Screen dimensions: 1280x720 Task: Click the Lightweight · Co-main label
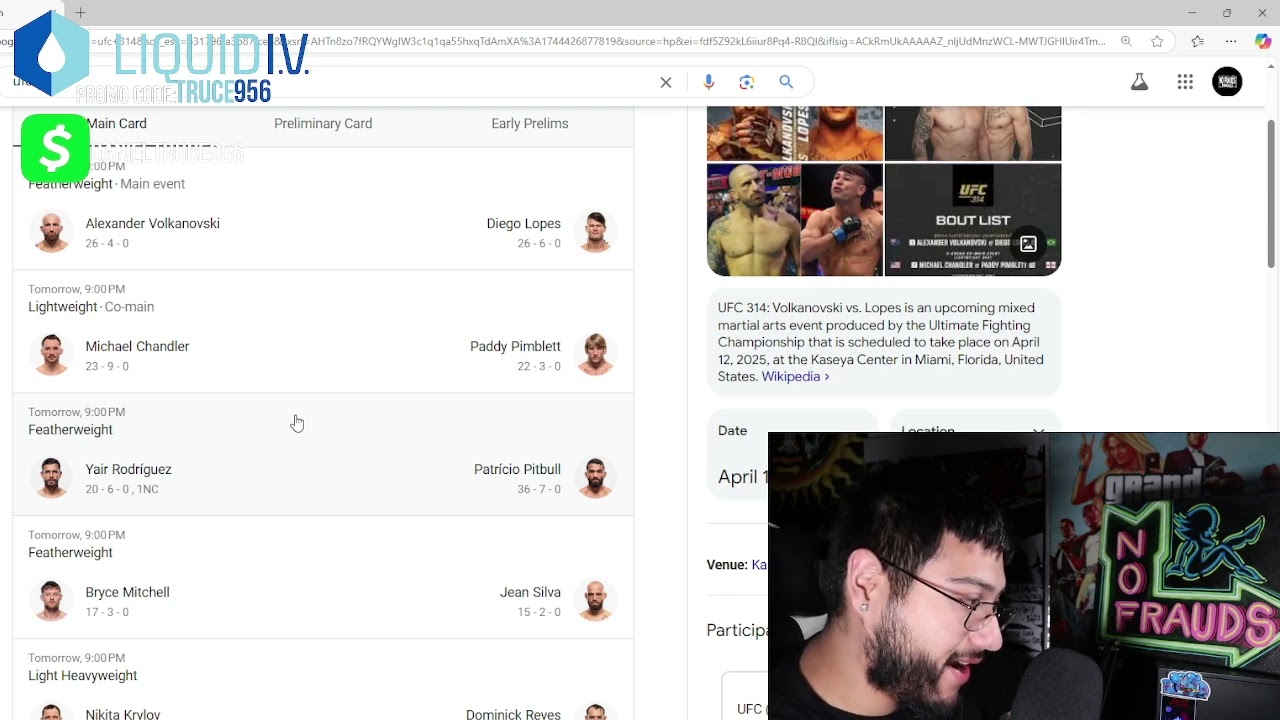click(91, 307)
